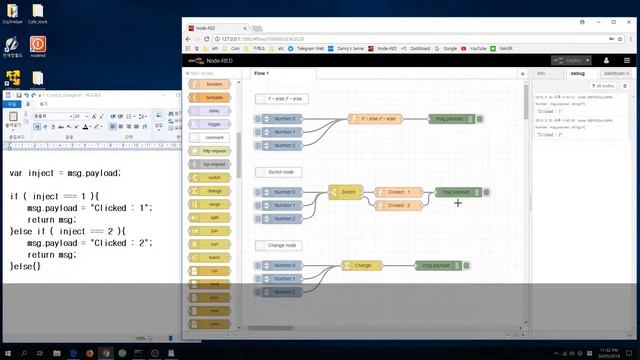Open the YouTube bookmark
640x360 pixels.
[x=474, y=49]
